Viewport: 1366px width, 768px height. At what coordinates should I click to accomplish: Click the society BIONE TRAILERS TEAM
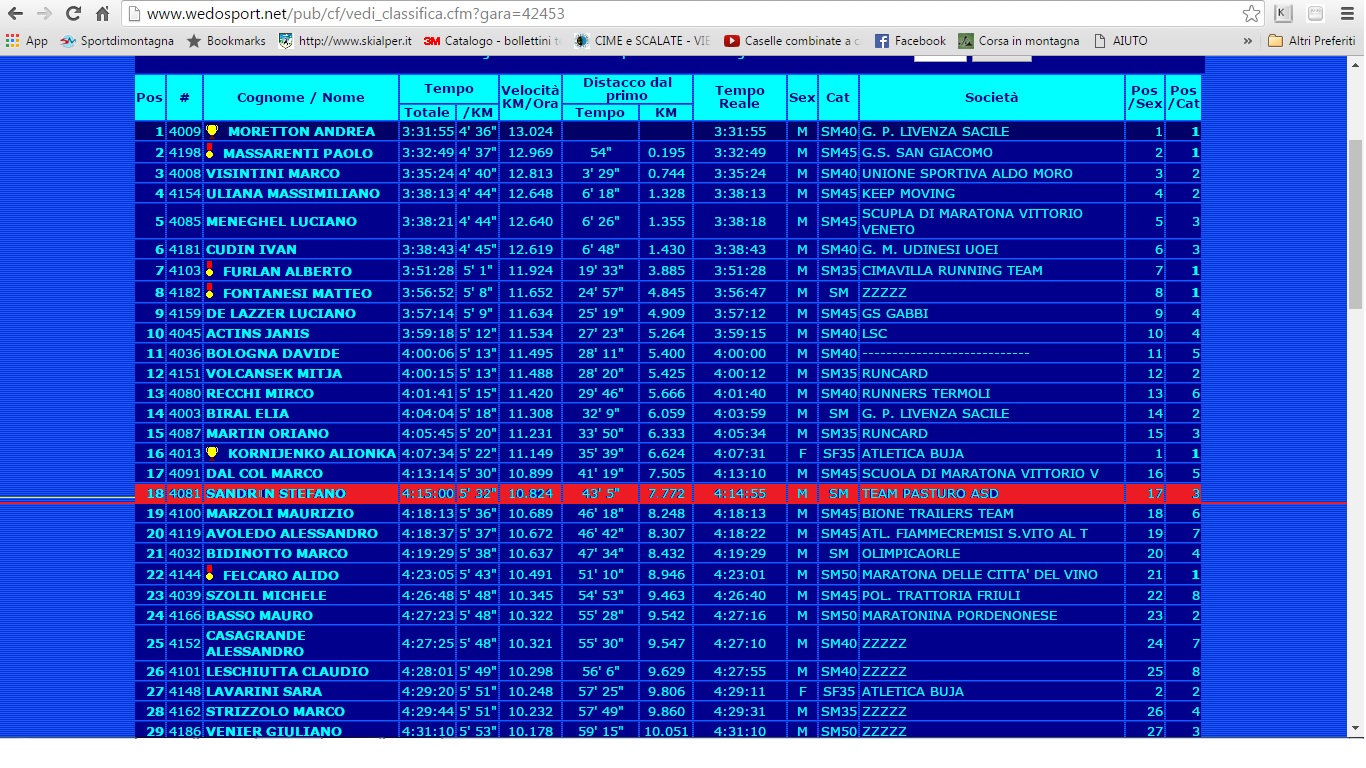[938, 513]
